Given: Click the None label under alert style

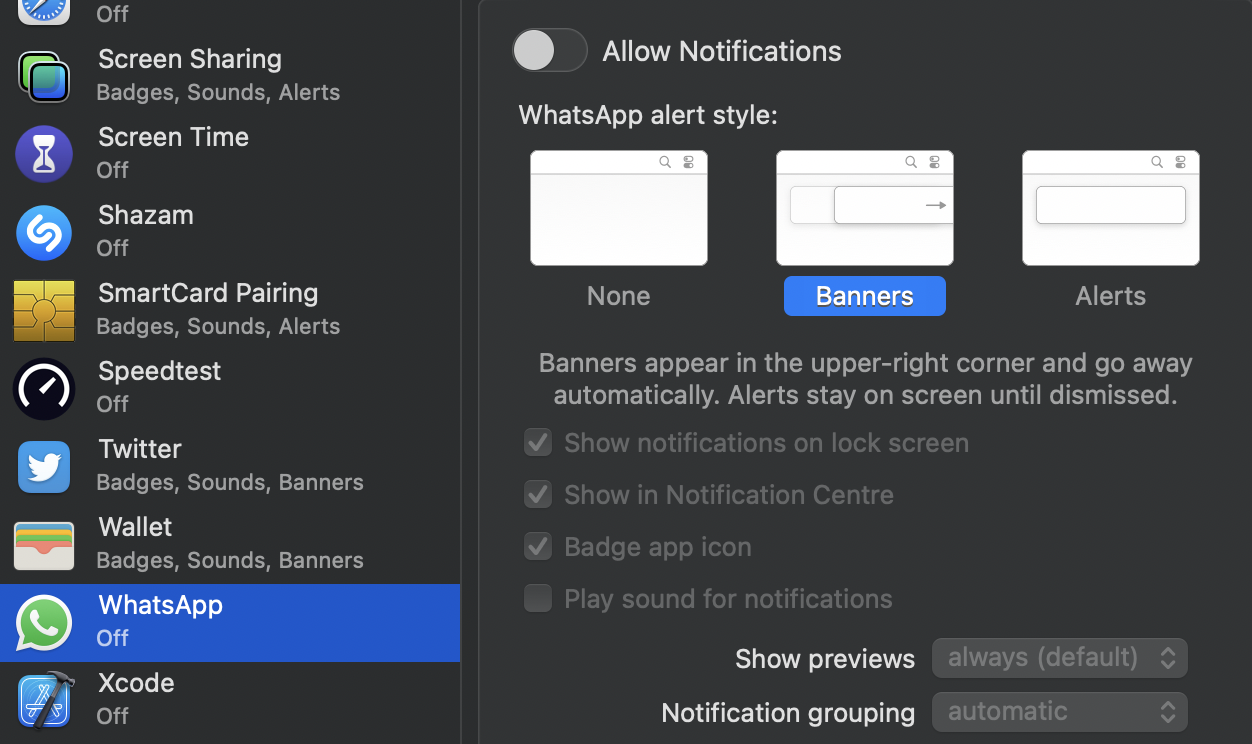Looking at the screenshot, I should [x=619, y=296].
